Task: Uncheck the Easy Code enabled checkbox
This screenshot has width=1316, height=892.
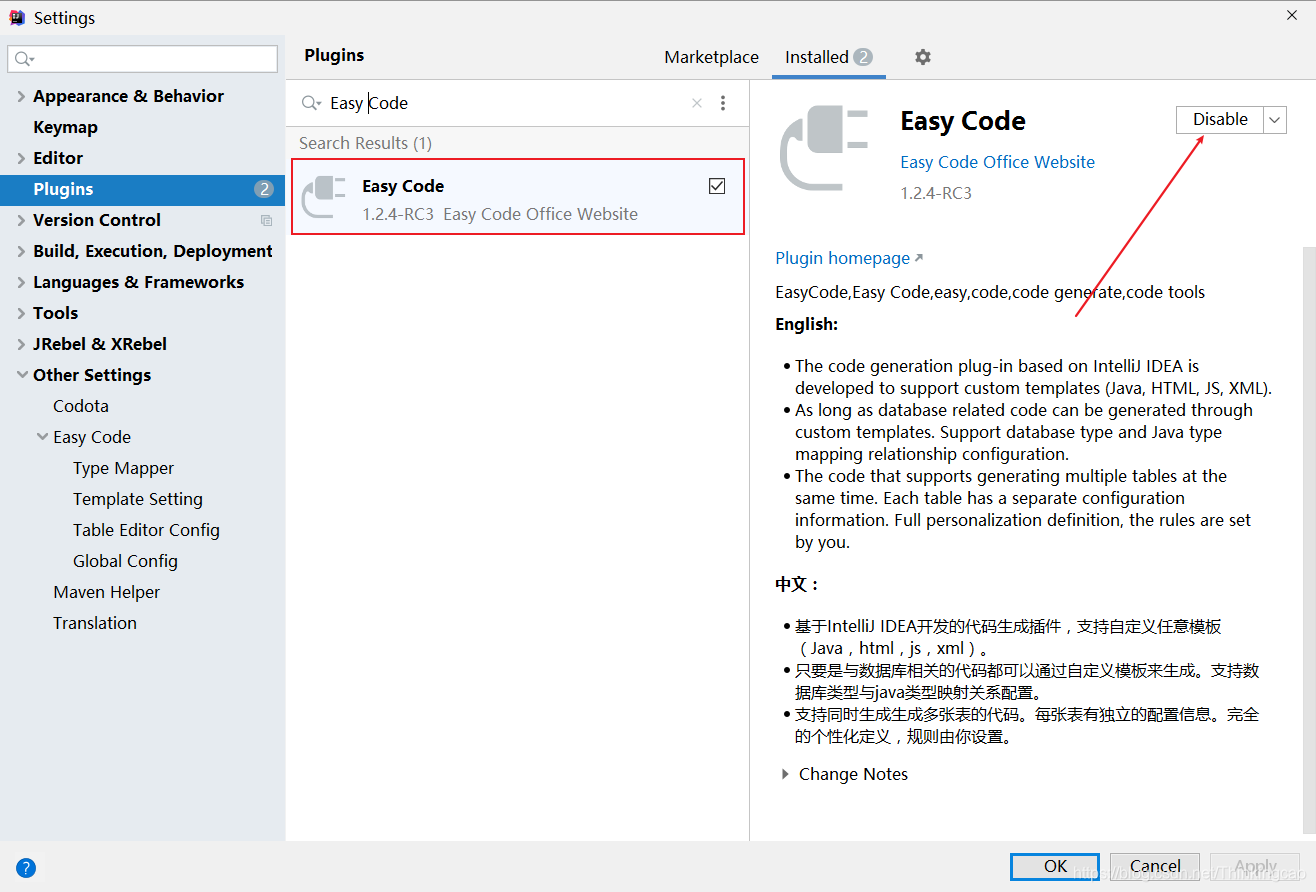Action: click(717, 186)
